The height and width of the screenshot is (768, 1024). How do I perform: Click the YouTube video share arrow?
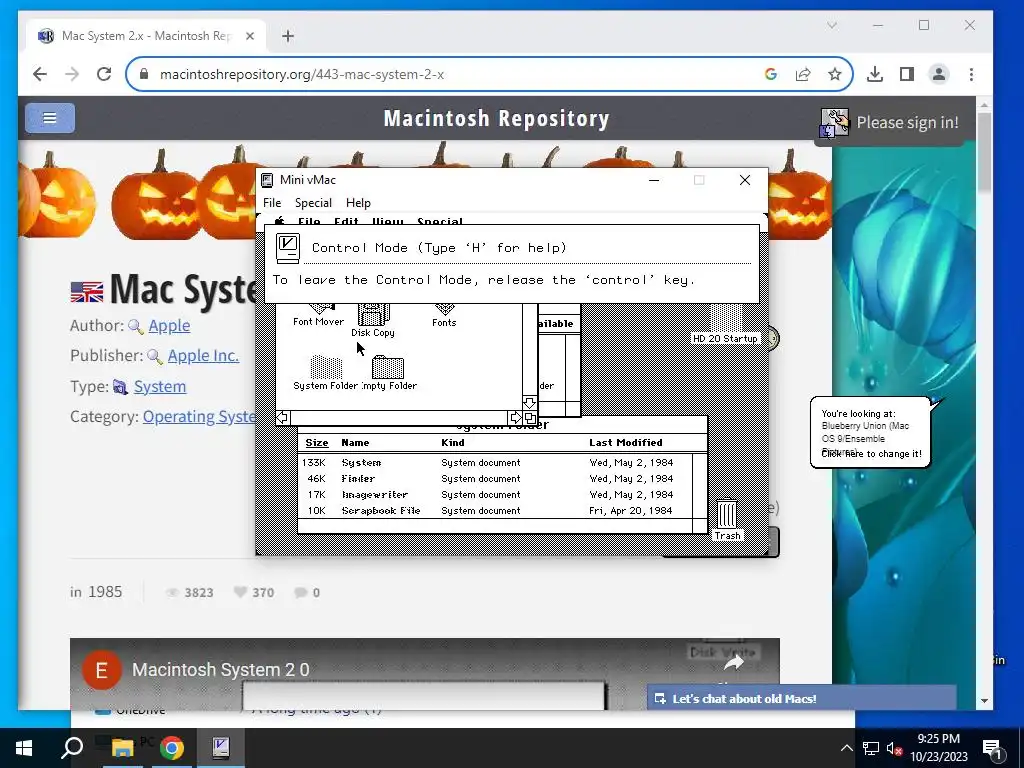(734, 664)
